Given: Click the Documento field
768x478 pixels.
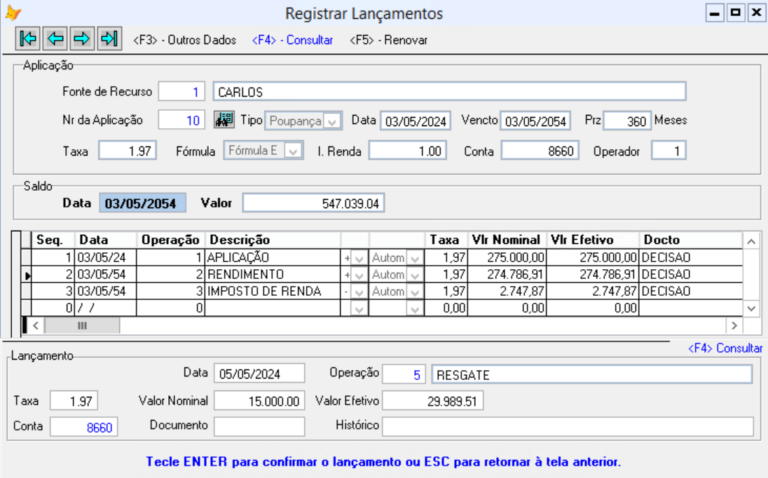Looking at the screenshot, I should click(259, 426).
